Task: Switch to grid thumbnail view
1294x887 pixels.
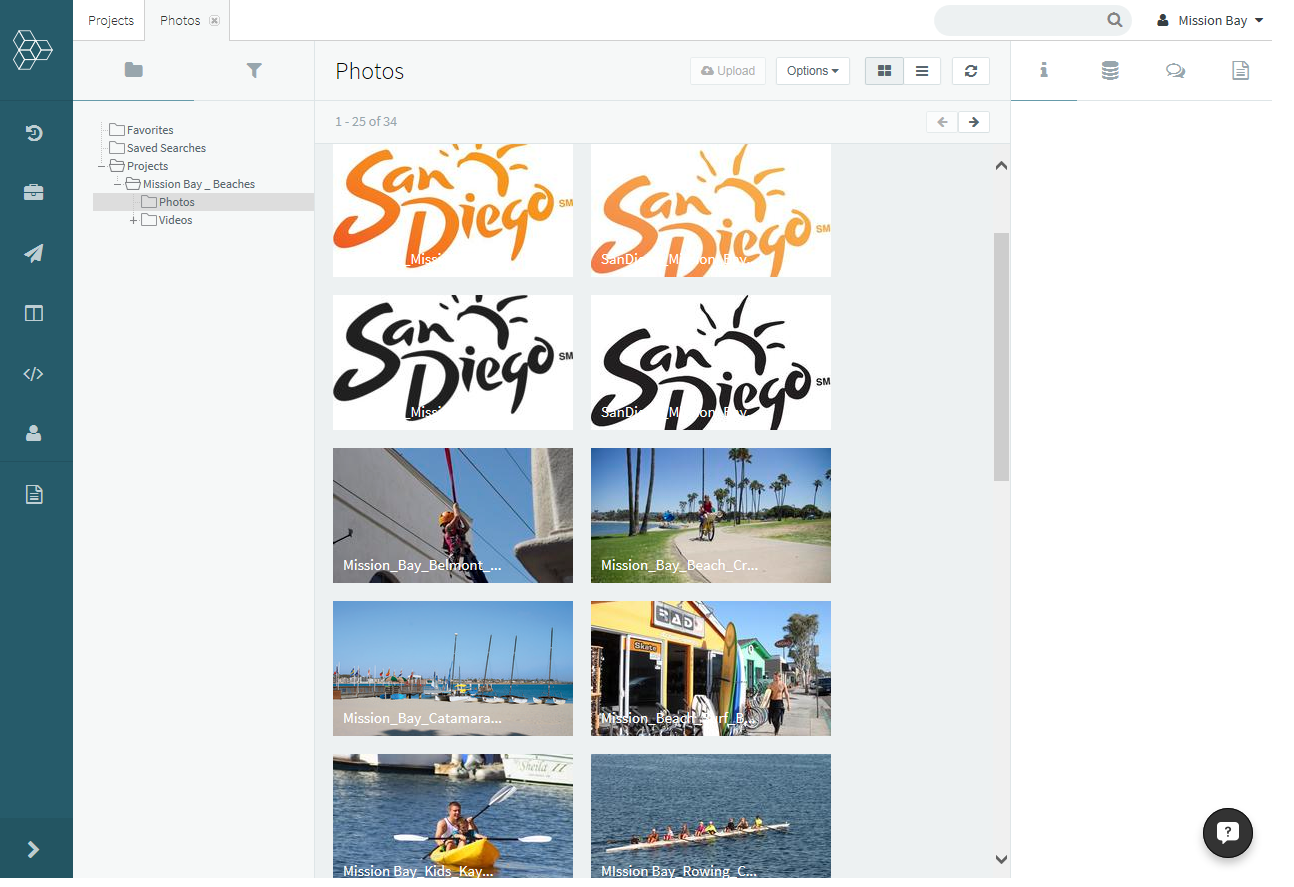Action: [884, 71]
